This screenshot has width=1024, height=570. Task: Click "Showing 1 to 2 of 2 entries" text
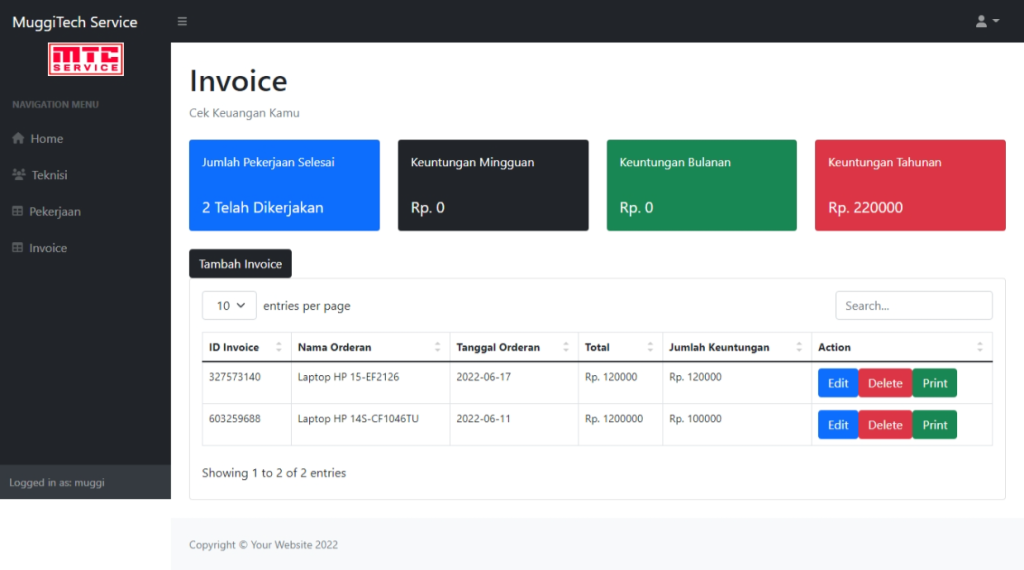(x=274, y=473)
